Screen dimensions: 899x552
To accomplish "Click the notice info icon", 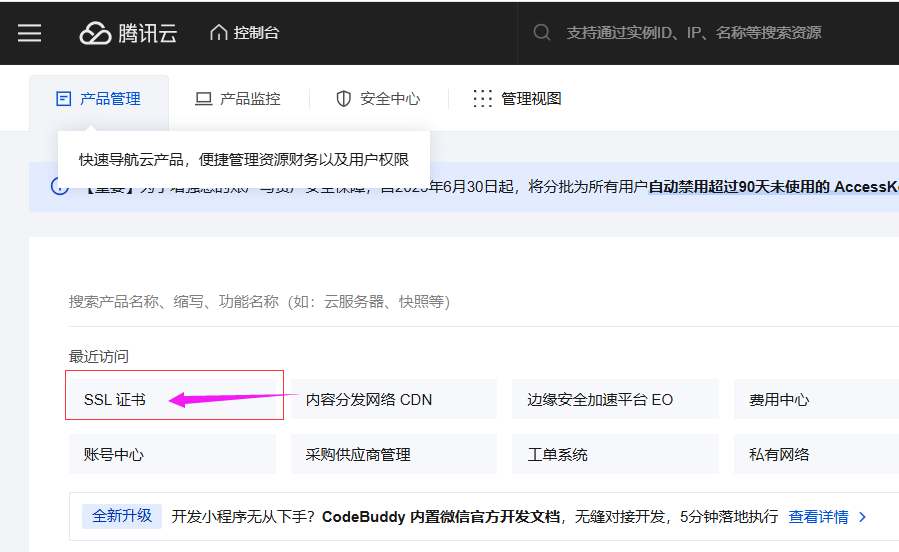I will click(x=60, y=187).
